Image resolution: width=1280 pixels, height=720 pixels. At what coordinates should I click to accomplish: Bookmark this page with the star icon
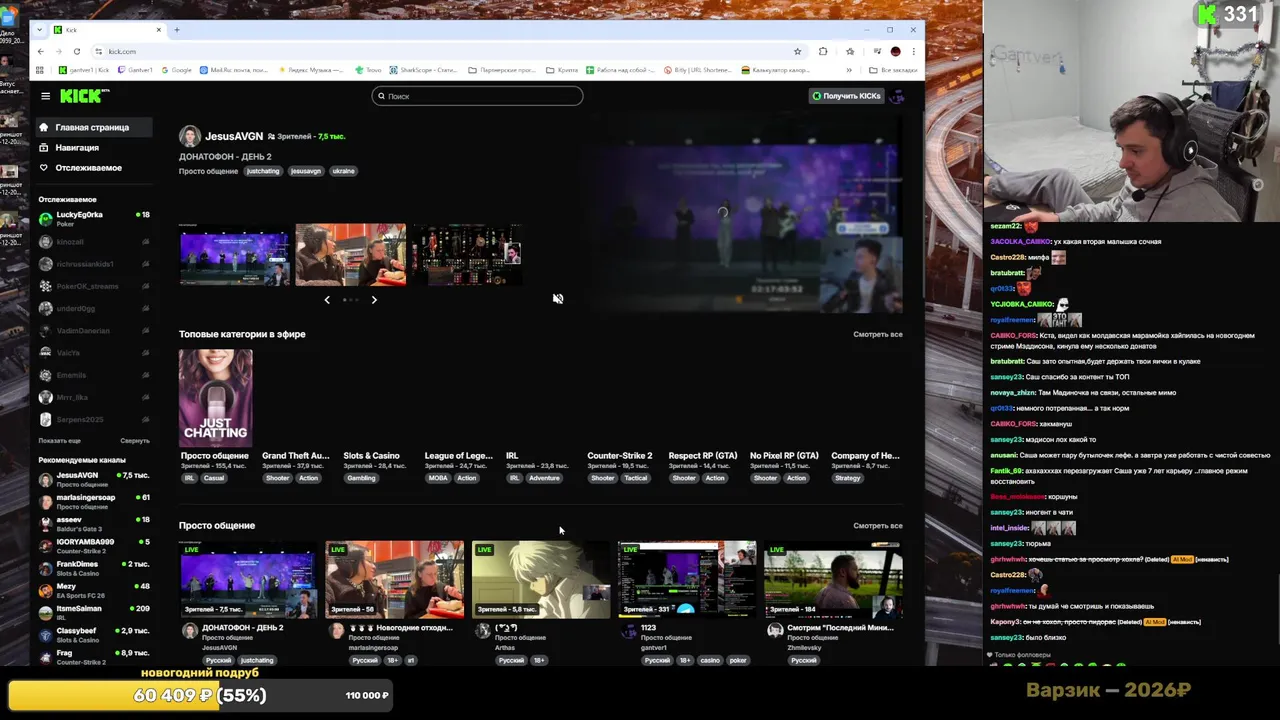(x=797, y=51)
